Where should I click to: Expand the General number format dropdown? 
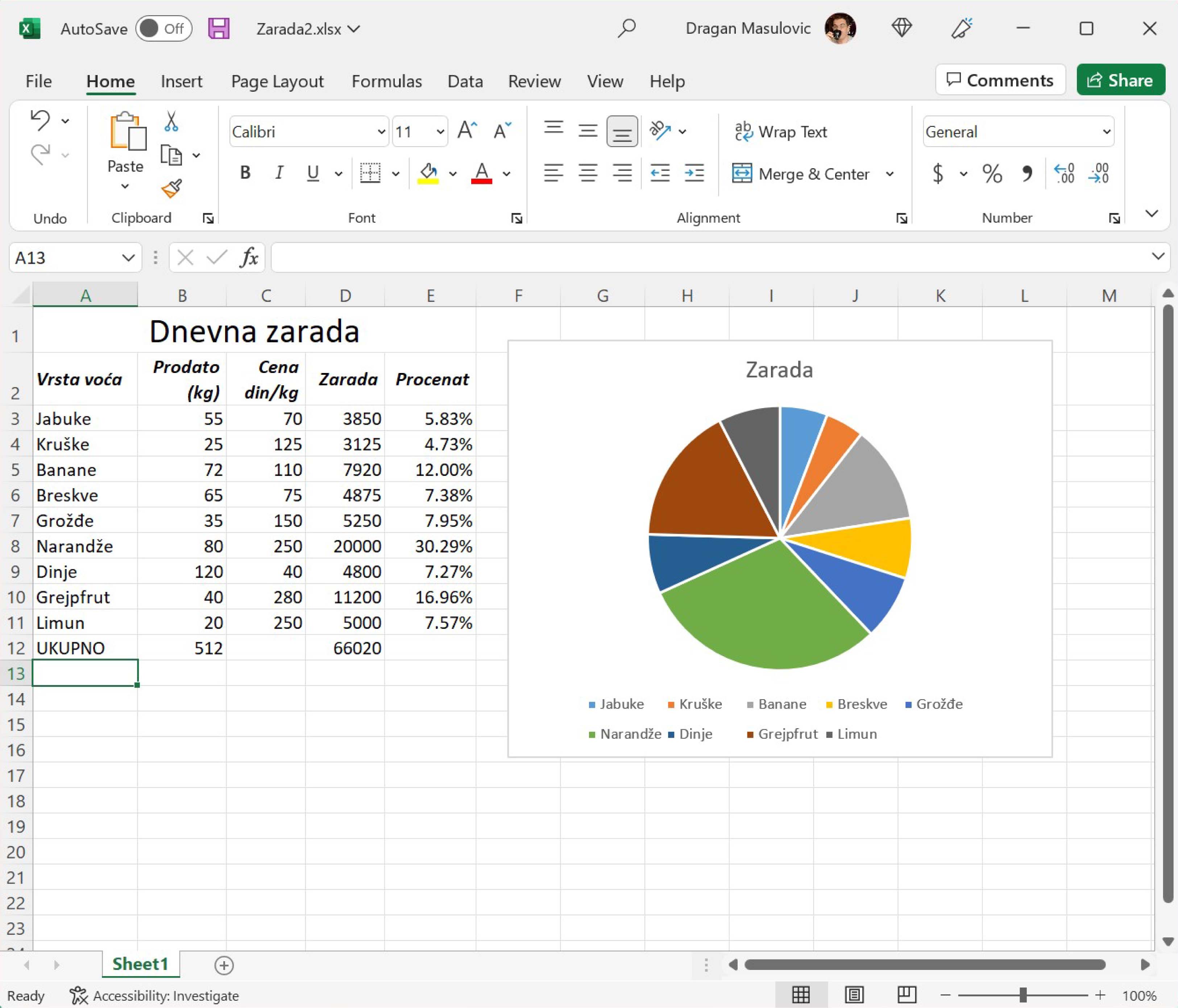[1106, 132]
